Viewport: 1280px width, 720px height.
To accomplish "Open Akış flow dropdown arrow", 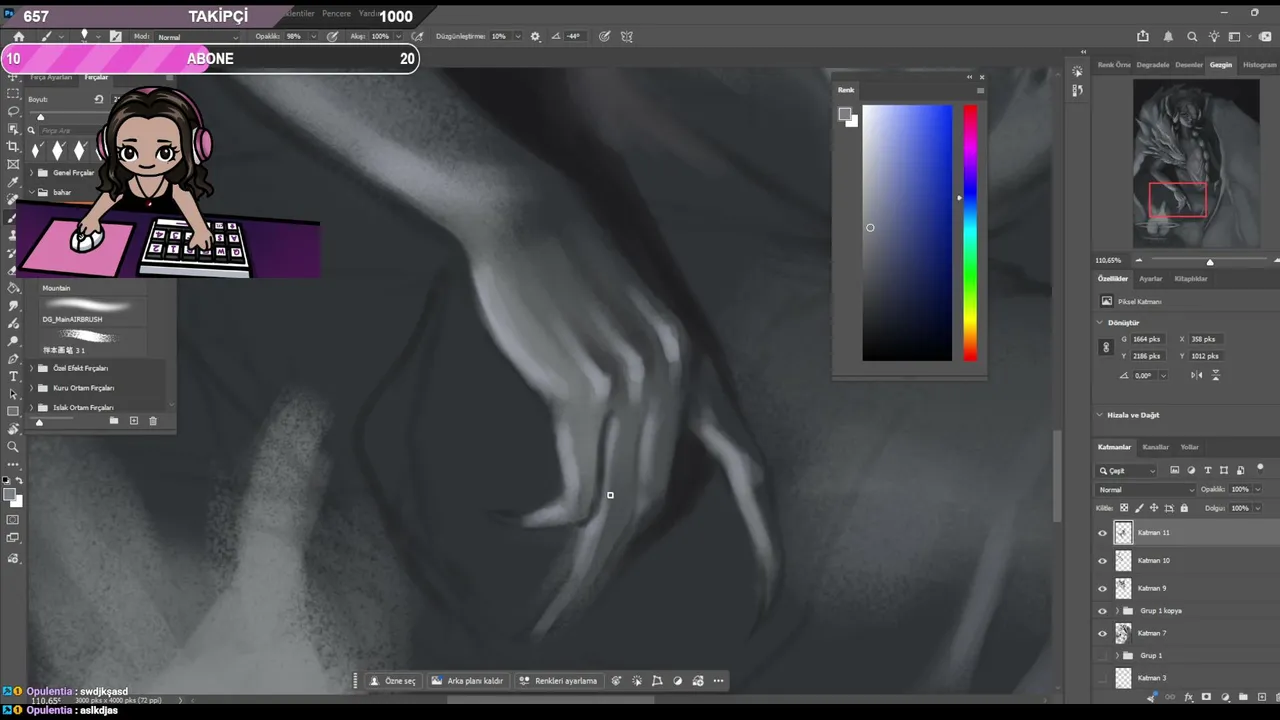I will point(397,37).
